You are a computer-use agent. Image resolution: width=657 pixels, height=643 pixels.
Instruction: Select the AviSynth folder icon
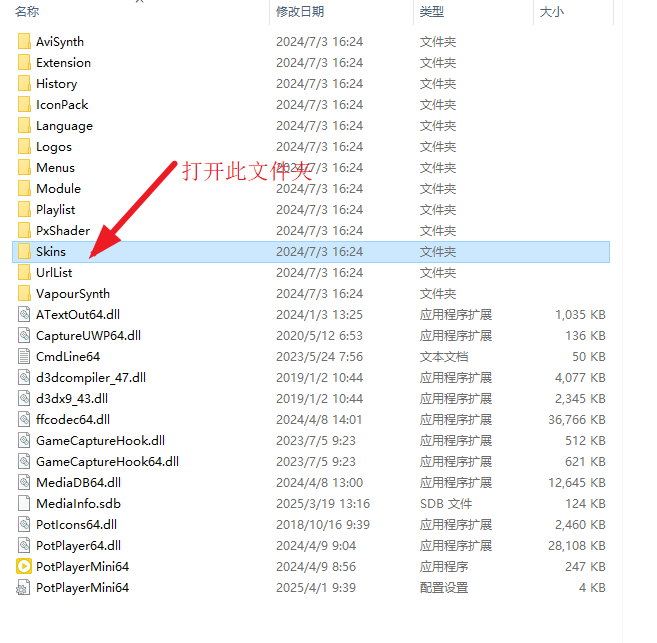coord(24,42)
